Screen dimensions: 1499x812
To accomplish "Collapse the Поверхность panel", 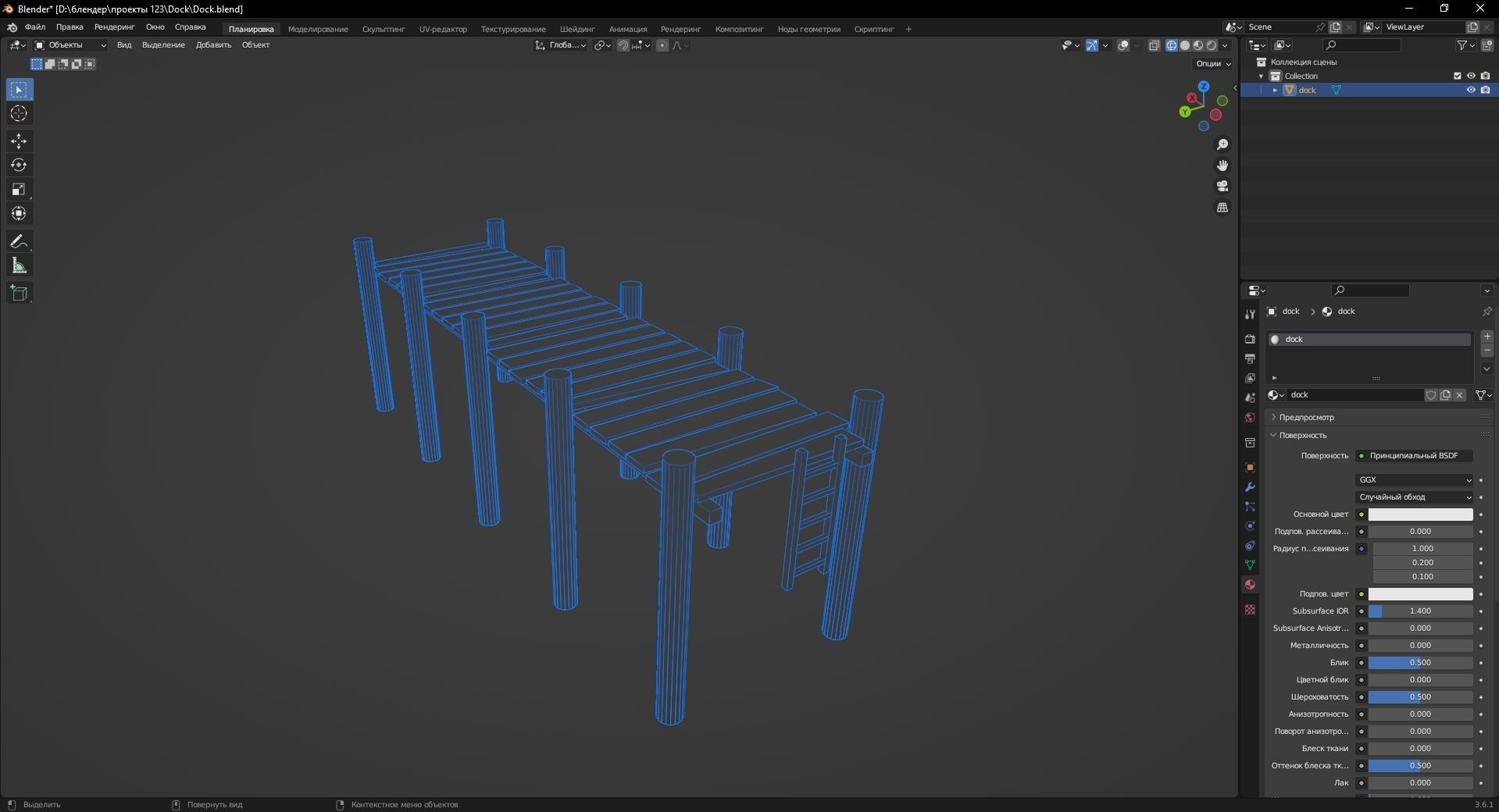I will pos(1303,435).
